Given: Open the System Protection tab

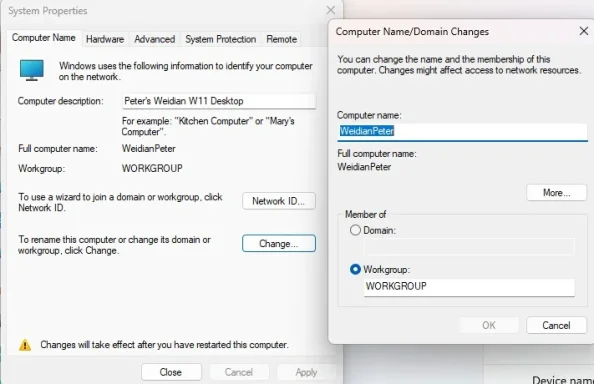Looking at the screenshot, I should pos(220,39).
